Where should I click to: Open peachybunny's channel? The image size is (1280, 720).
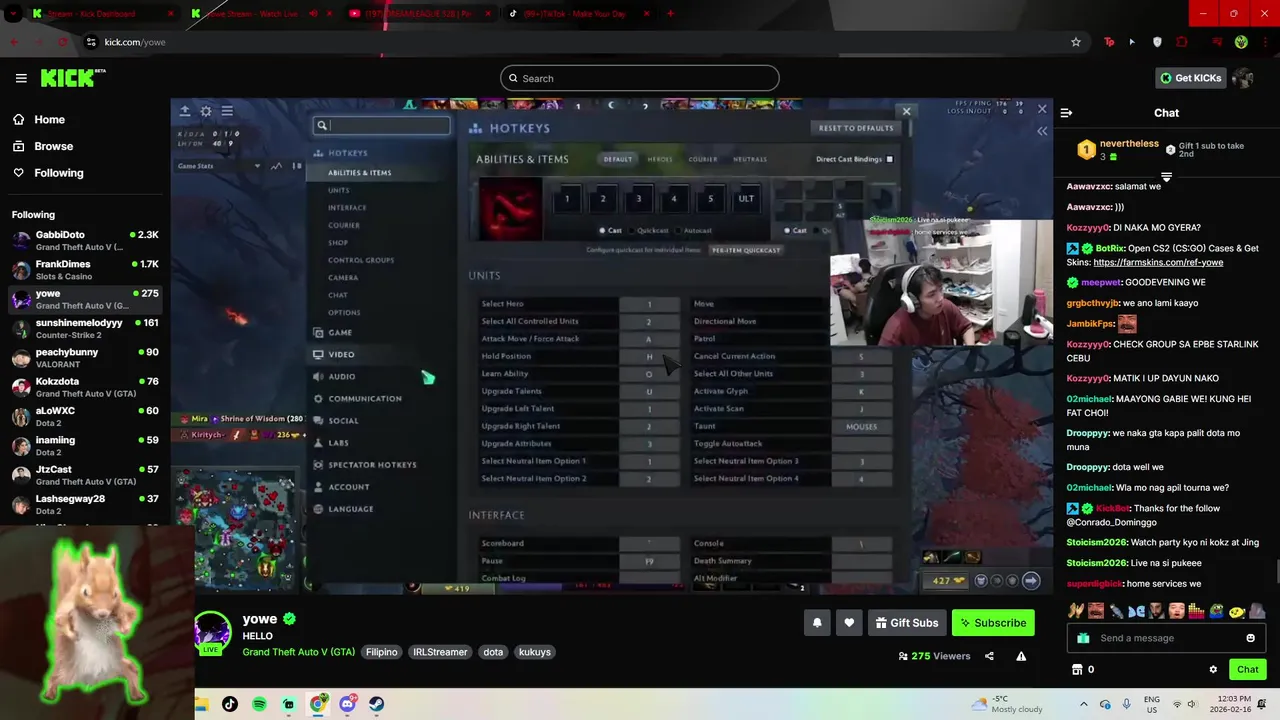click(x=85, y=358)
